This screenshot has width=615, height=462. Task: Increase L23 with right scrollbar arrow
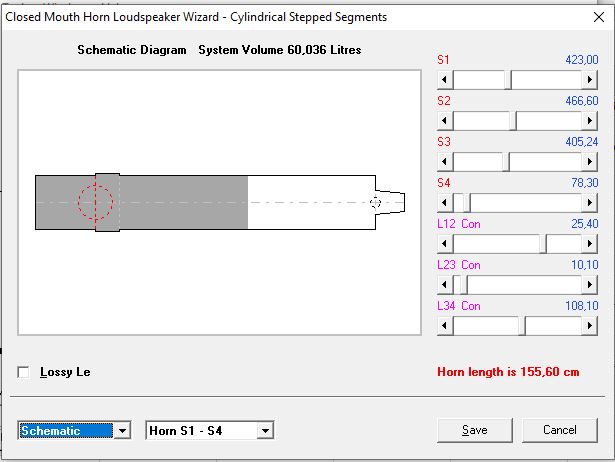click(x=590, y=285)
